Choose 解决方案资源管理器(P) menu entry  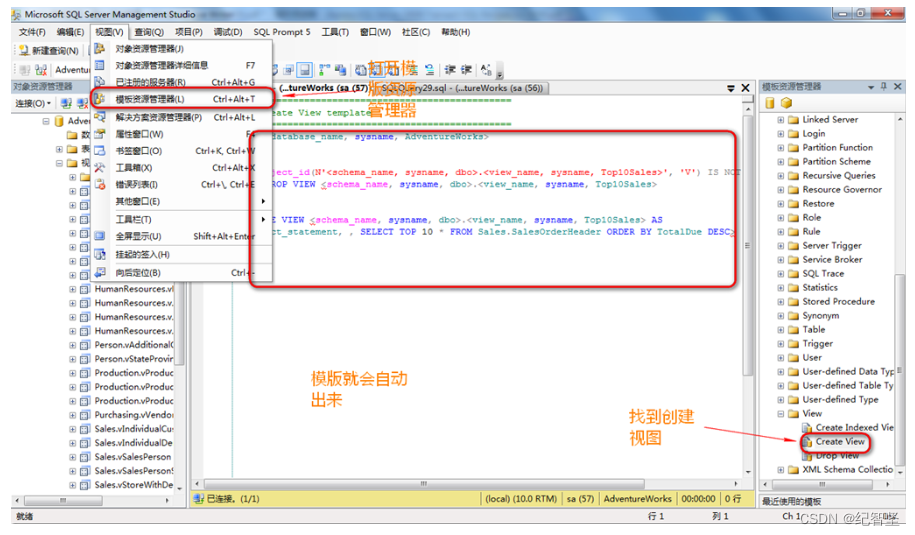point(183,117)
